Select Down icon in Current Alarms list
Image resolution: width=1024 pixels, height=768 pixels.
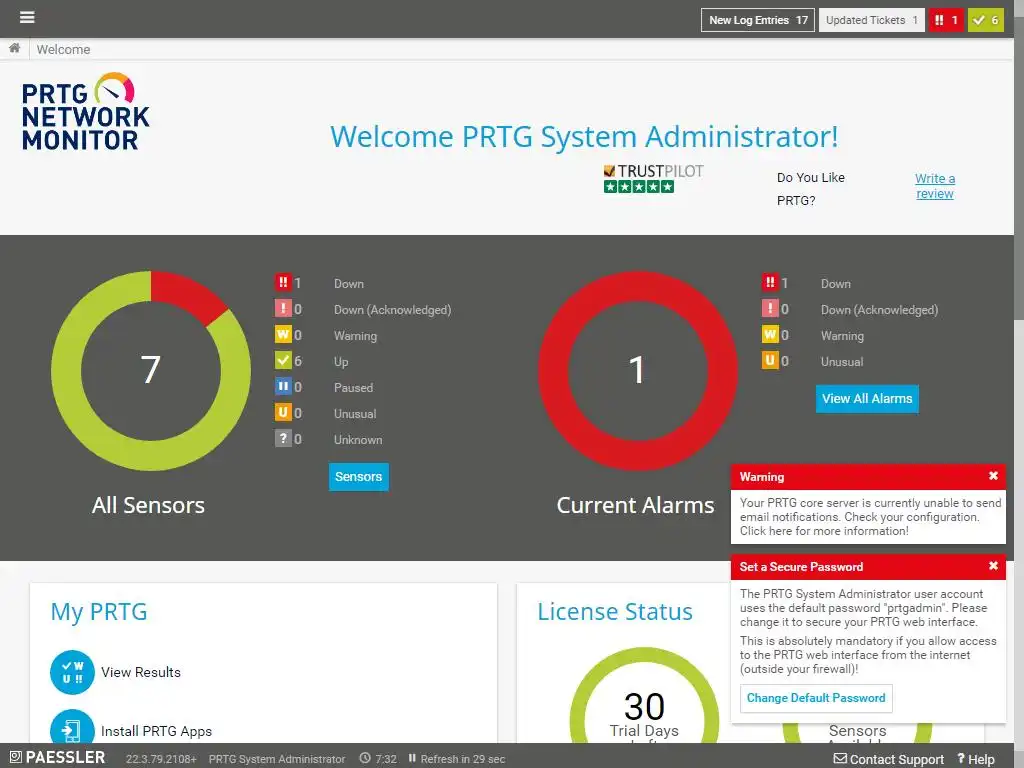[770, 283]
